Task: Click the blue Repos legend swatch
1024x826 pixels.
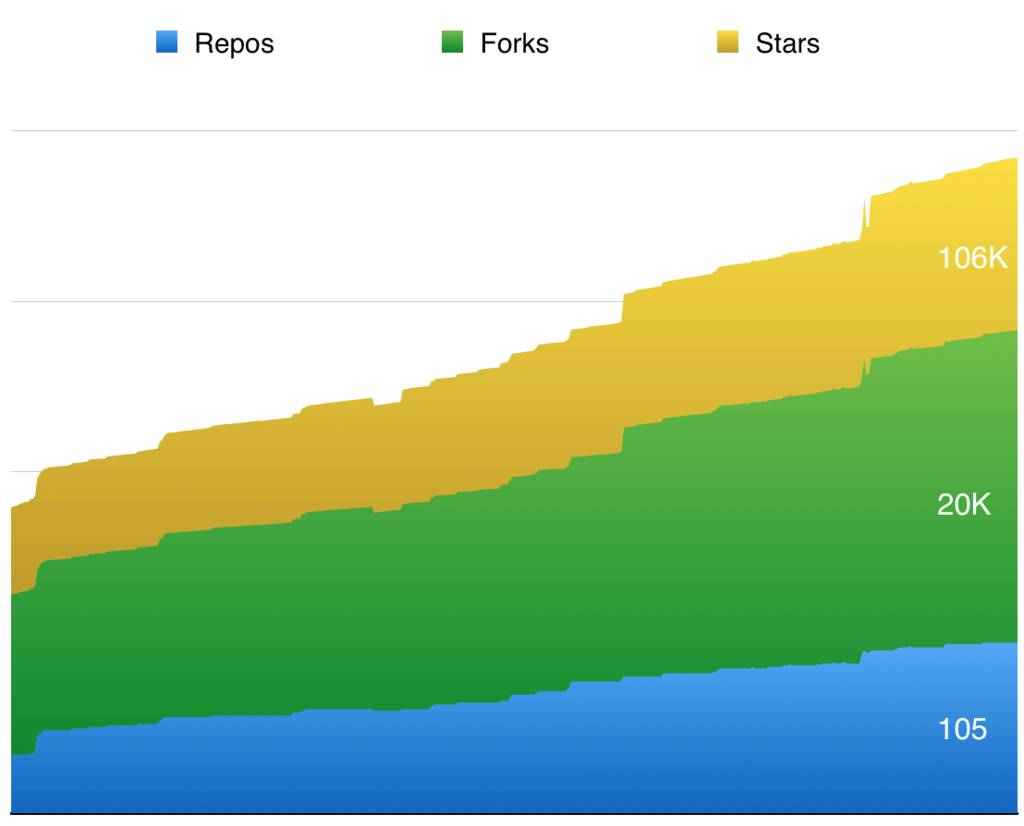Action: [x=167, y=43]
